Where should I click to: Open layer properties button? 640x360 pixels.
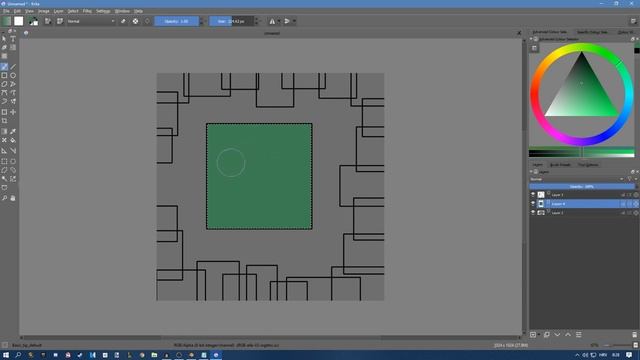(x=578, y=335)
